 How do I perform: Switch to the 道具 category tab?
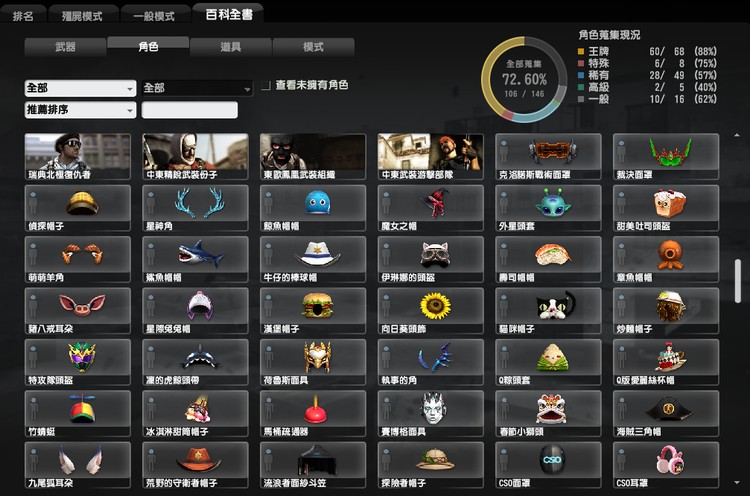pyautogui.click(x=231, y=47)
